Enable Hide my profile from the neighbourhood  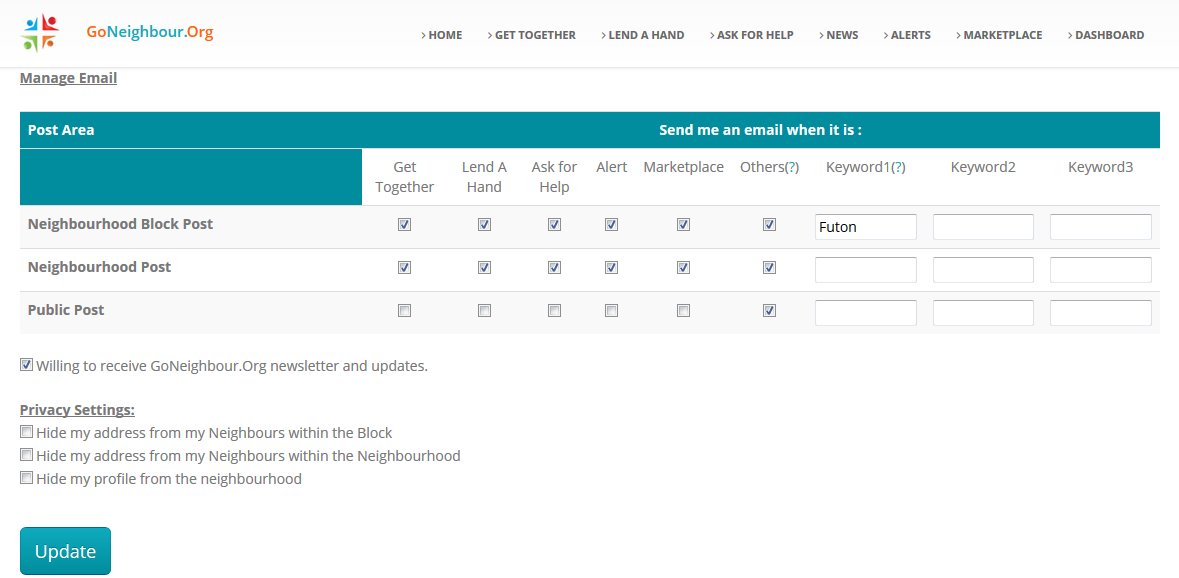pos(27,478)
